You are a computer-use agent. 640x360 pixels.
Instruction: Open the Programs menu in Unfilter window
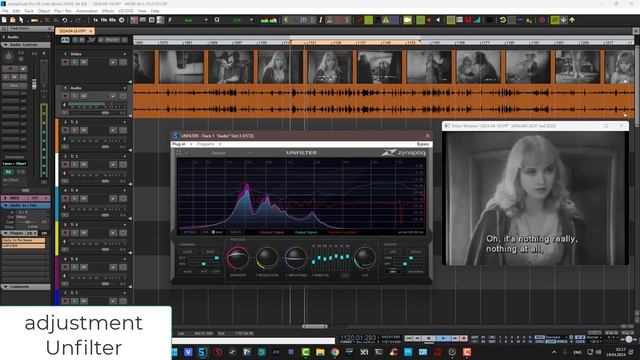coord(206,144)
